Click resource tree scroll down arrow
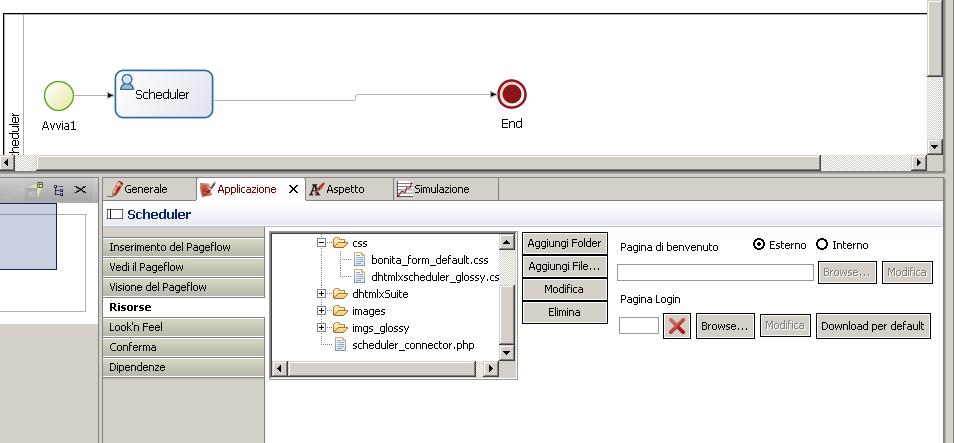The width and height of the screenshot is (954, 443). click(507, 352)
